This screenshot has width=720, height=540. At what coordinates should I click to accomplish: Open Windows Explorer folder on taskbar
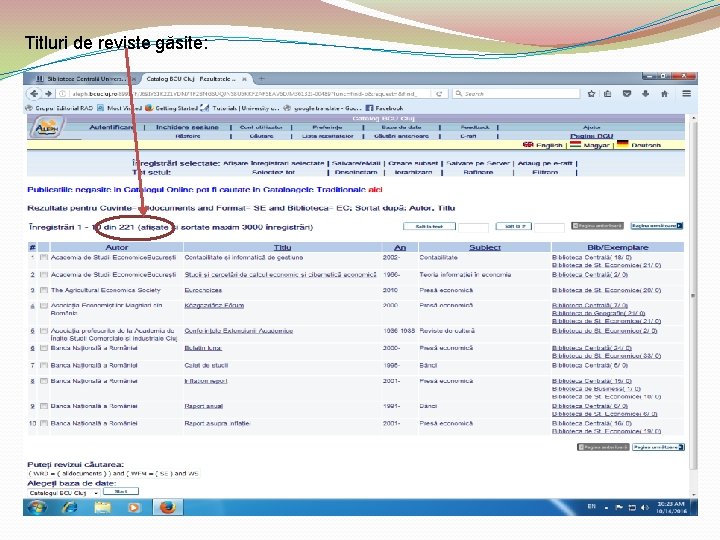(103, 507)
